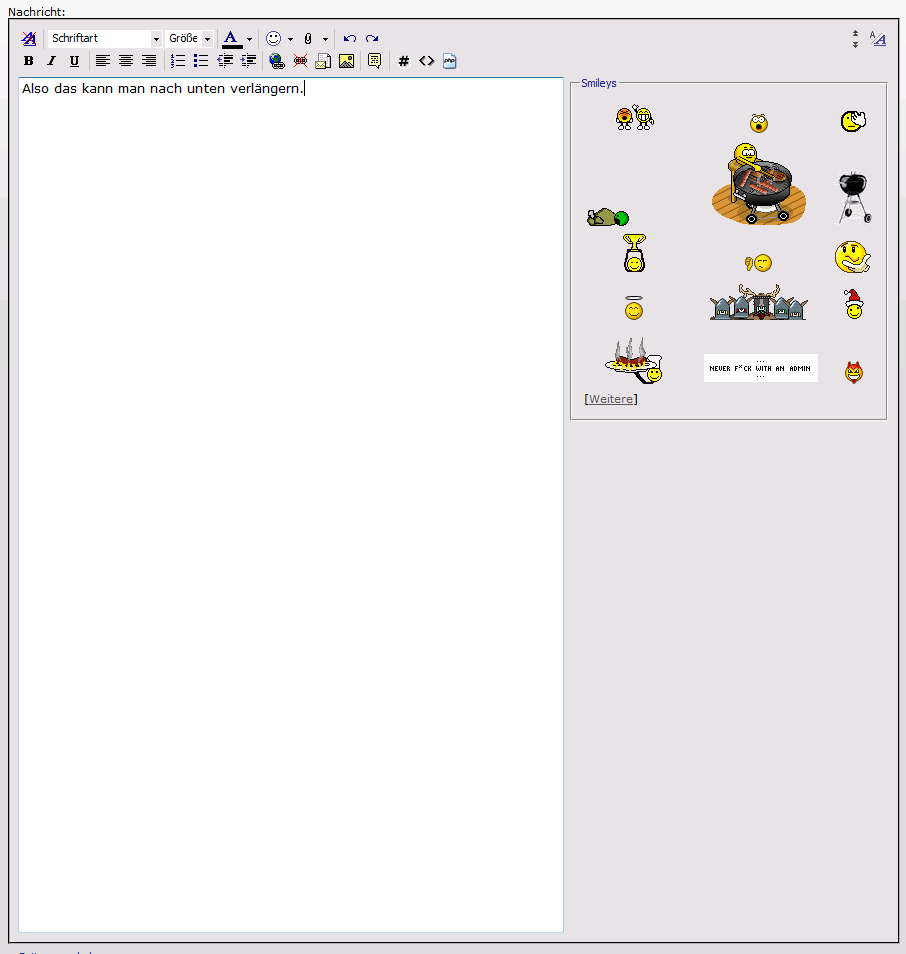Increase the text indent

[x=248, y=61]
